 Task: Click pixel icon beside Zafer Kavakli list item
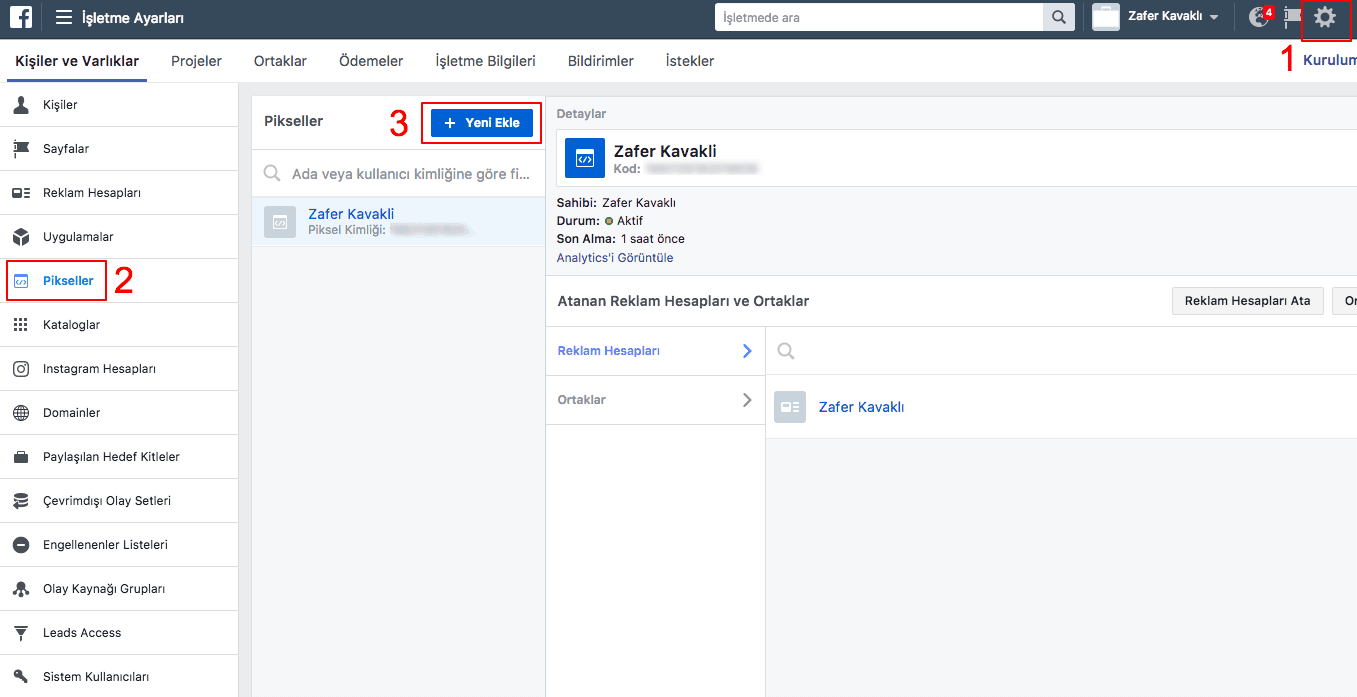pos(280,222)
